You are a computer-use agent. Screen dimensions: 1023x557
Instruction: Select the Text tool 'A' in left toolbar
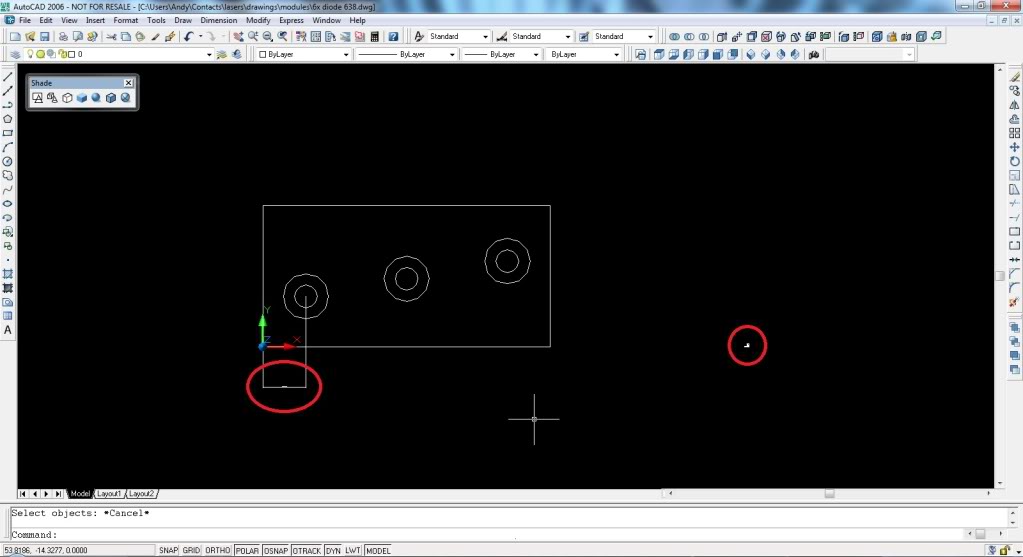[x=8, y=330]
